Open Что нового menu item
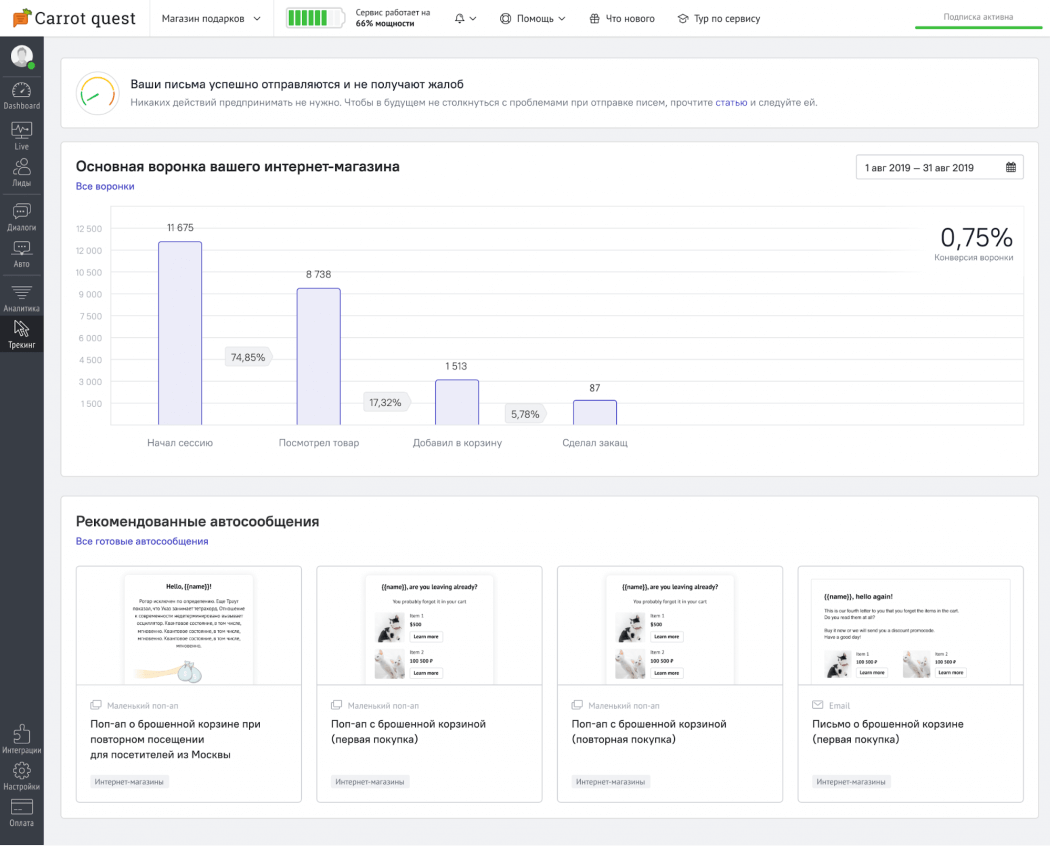Viewport: 1050px width, 846px height. [x=622, y=18]
